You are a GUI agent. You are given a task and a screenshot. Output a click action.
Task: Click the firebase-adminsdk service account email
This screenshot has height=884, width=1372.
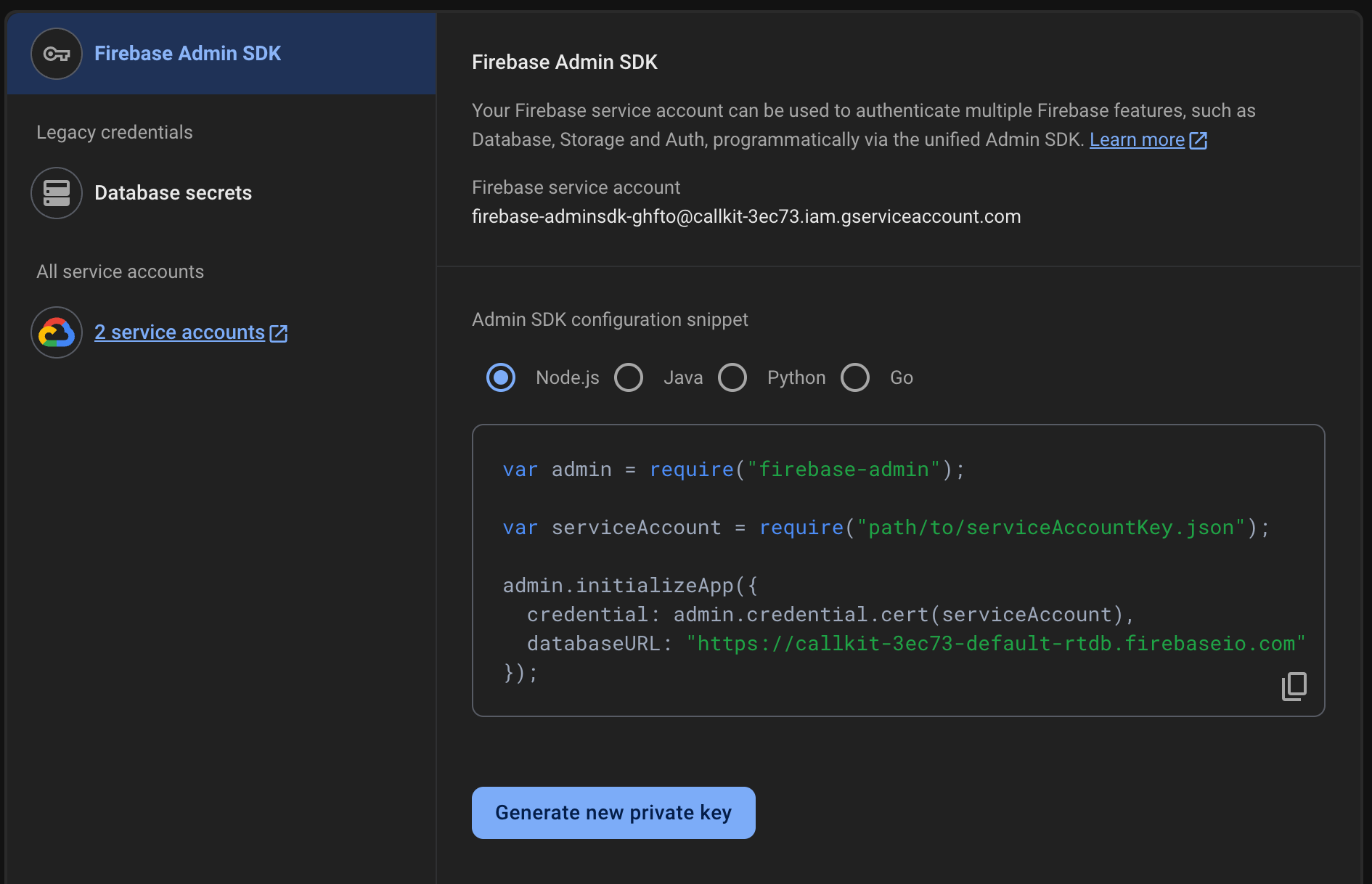click(746, 217)
